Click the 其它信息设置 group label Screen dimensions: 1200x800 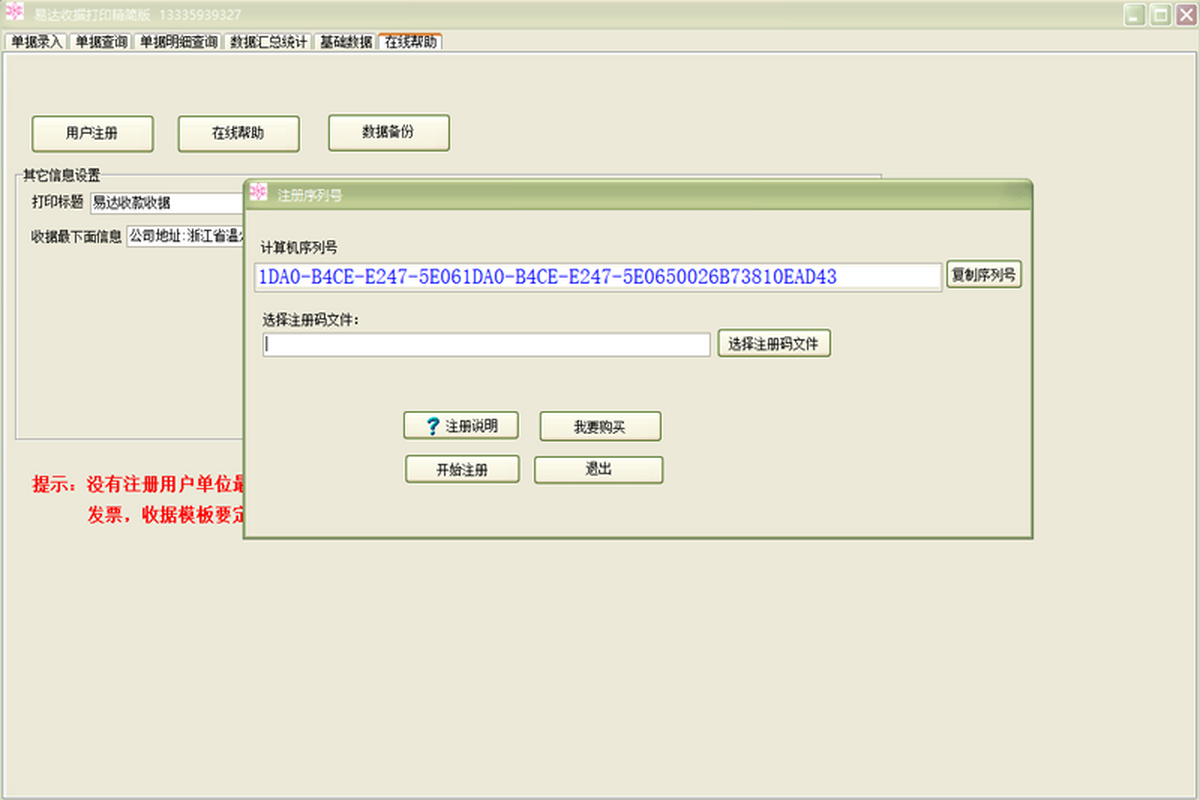pyautogui.click(x=62, y=175)
